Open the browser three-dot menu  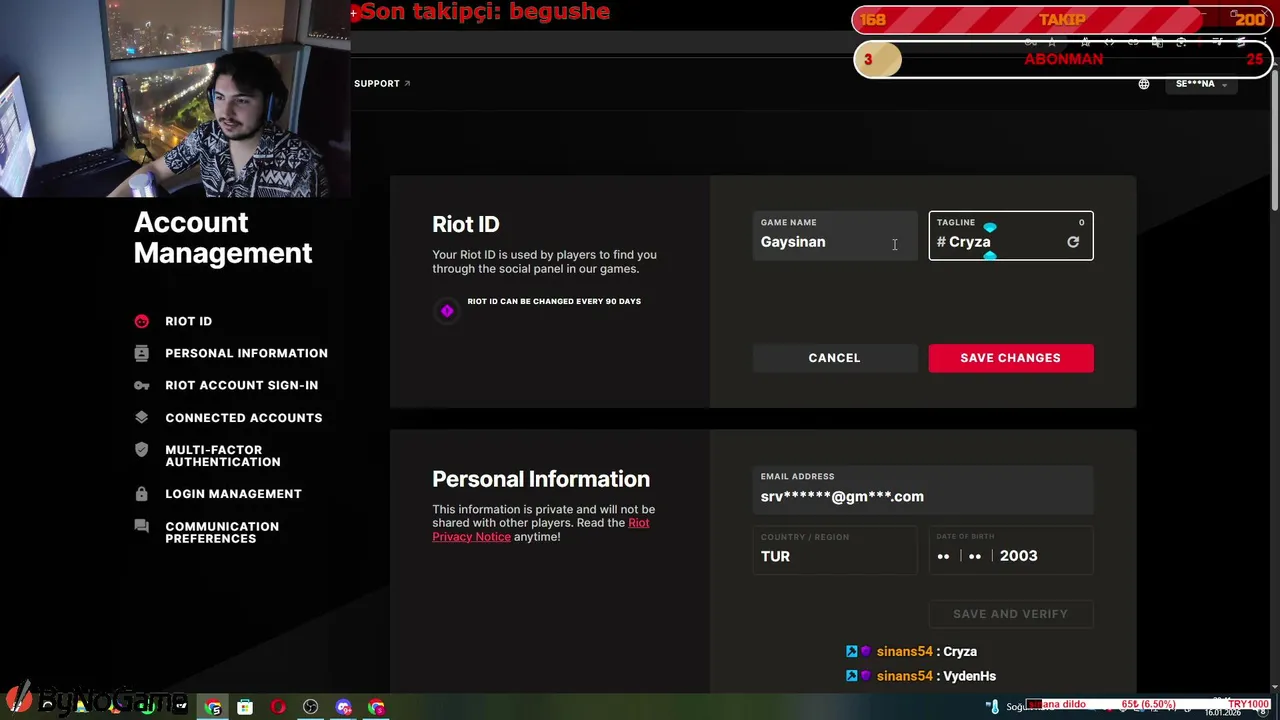coord(1265,42)
